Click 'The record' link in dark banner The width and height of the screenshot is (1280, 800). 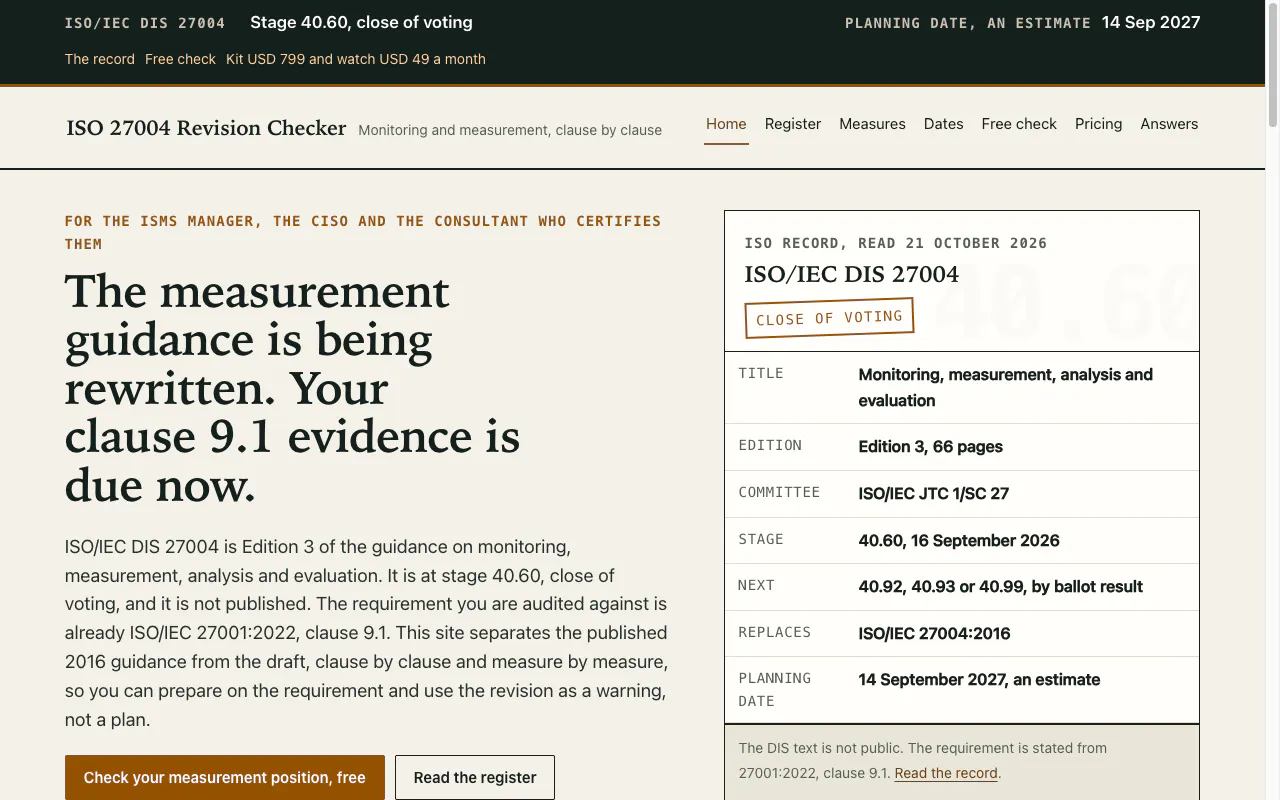coord(100,59)
